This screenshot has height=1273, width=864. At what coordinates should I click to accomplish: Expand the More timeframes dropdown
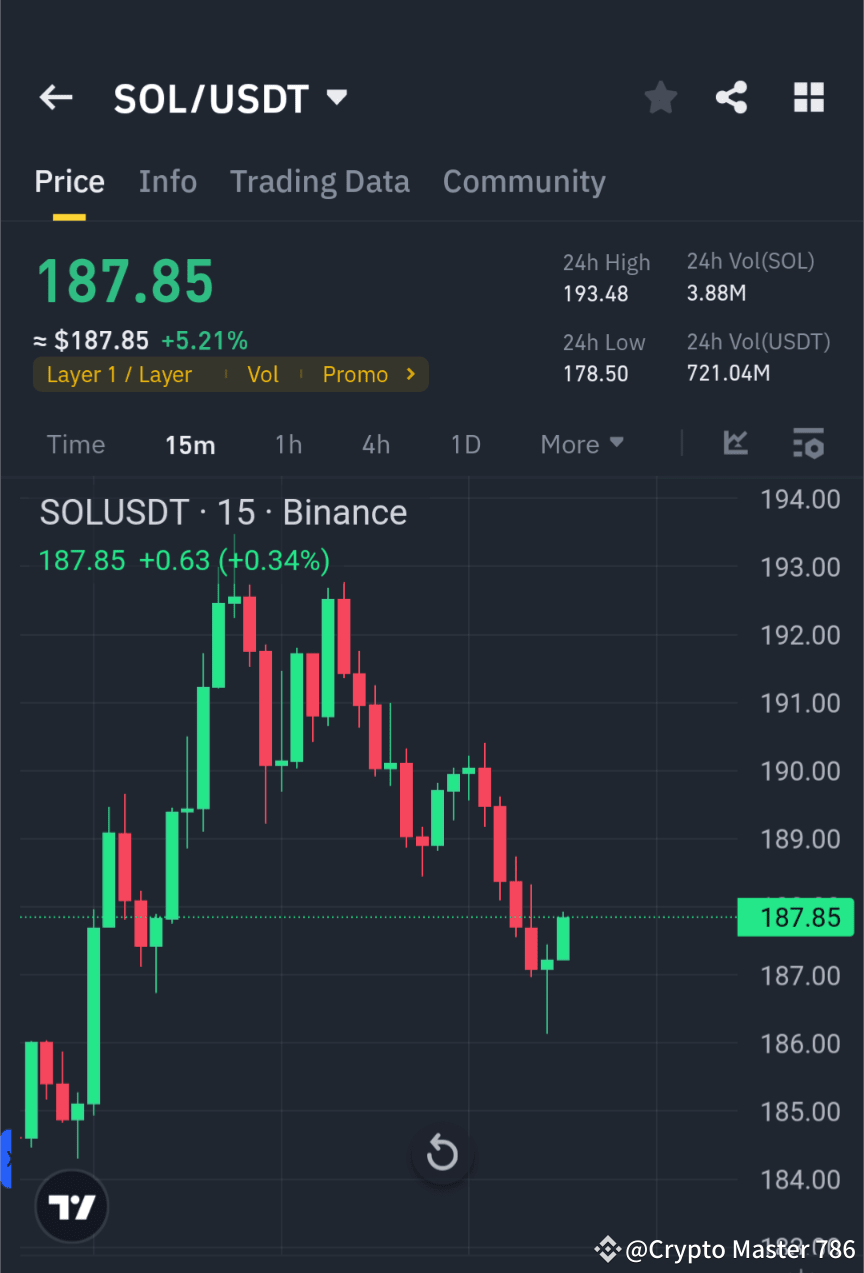(582, 444)
